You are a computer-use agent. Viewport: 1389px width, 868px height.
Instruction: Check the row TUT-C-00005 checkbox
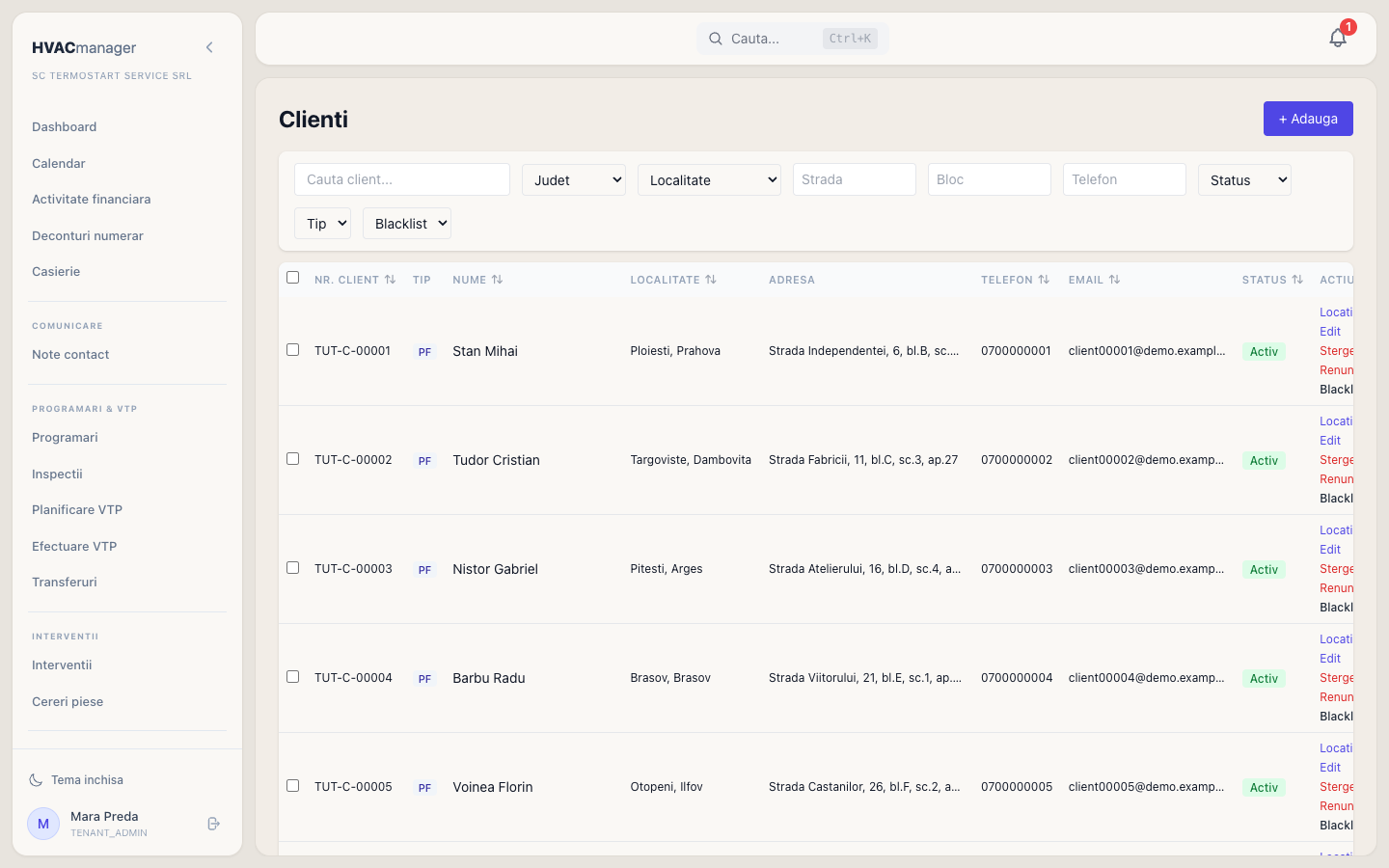293,786
